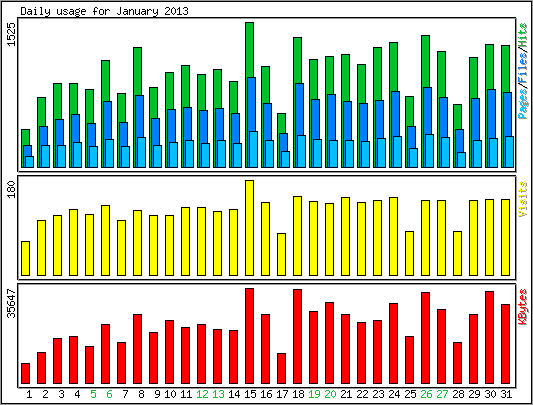Click the red 'KBytes' legend label
The height and width of the screenshot is (405, 533).
point(523,307)
